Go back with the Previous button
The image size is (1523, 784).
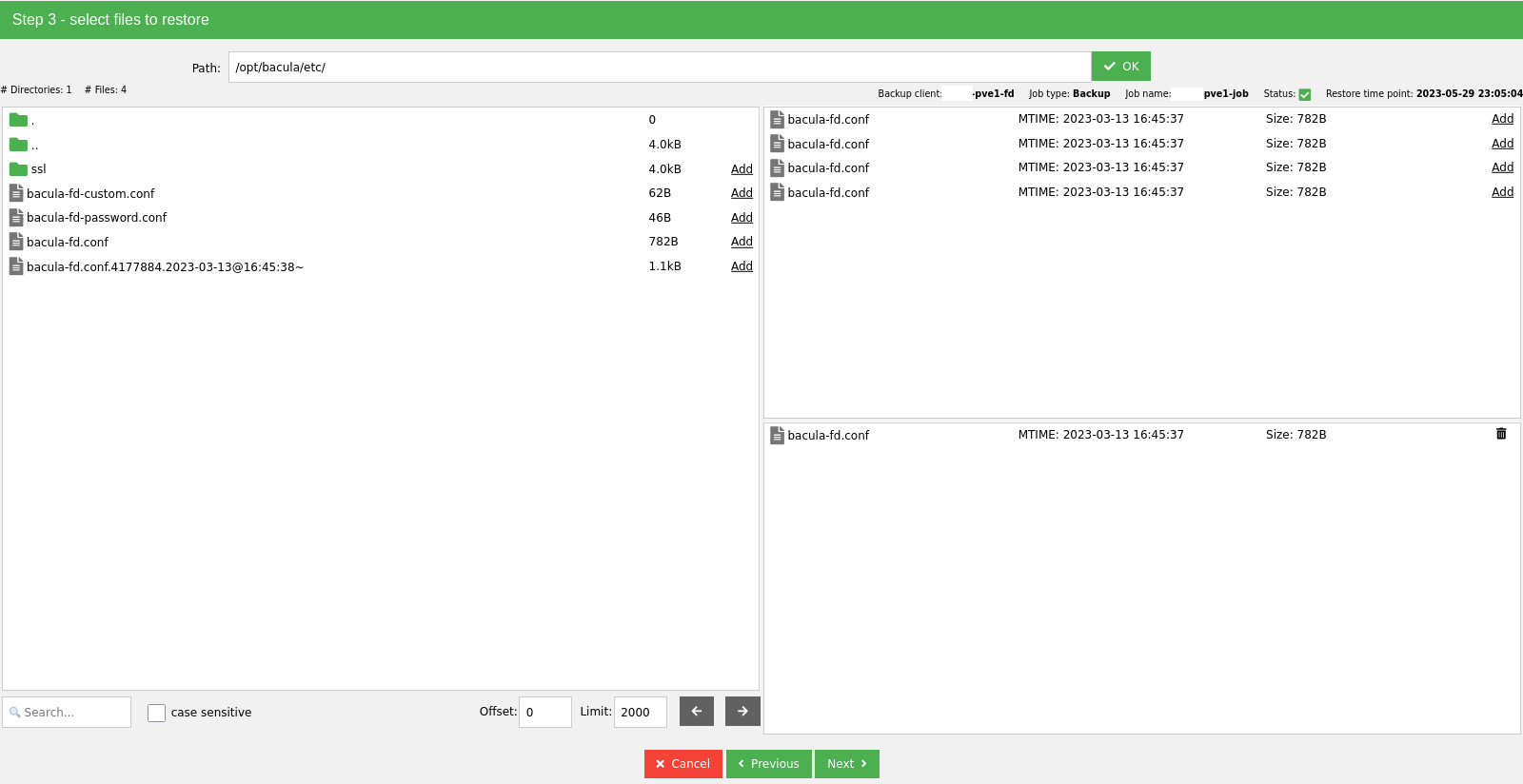(x=768, y=764)
